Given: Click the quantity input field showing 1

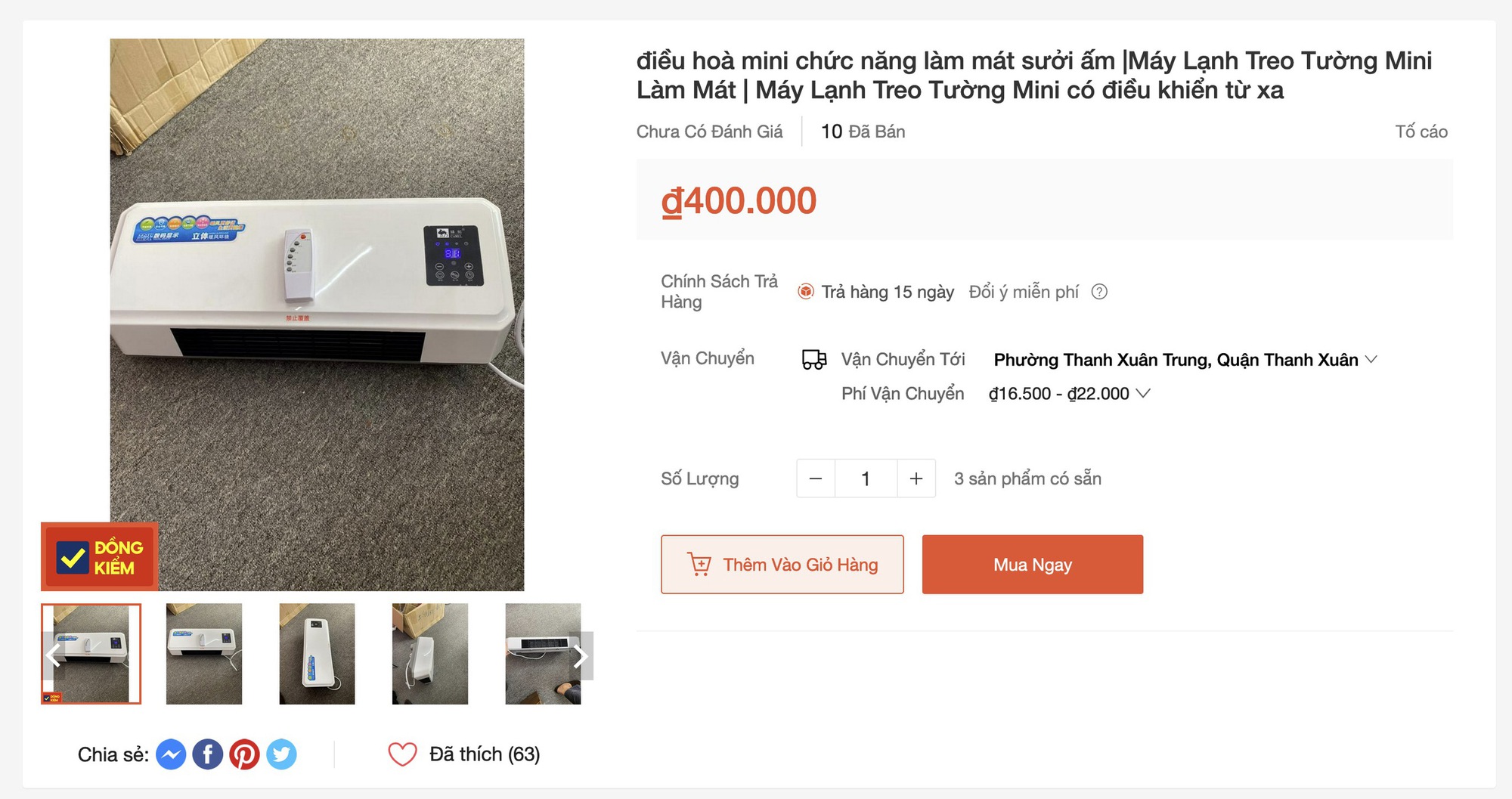Looking at the screenshot, I should (x=865, y=478).
